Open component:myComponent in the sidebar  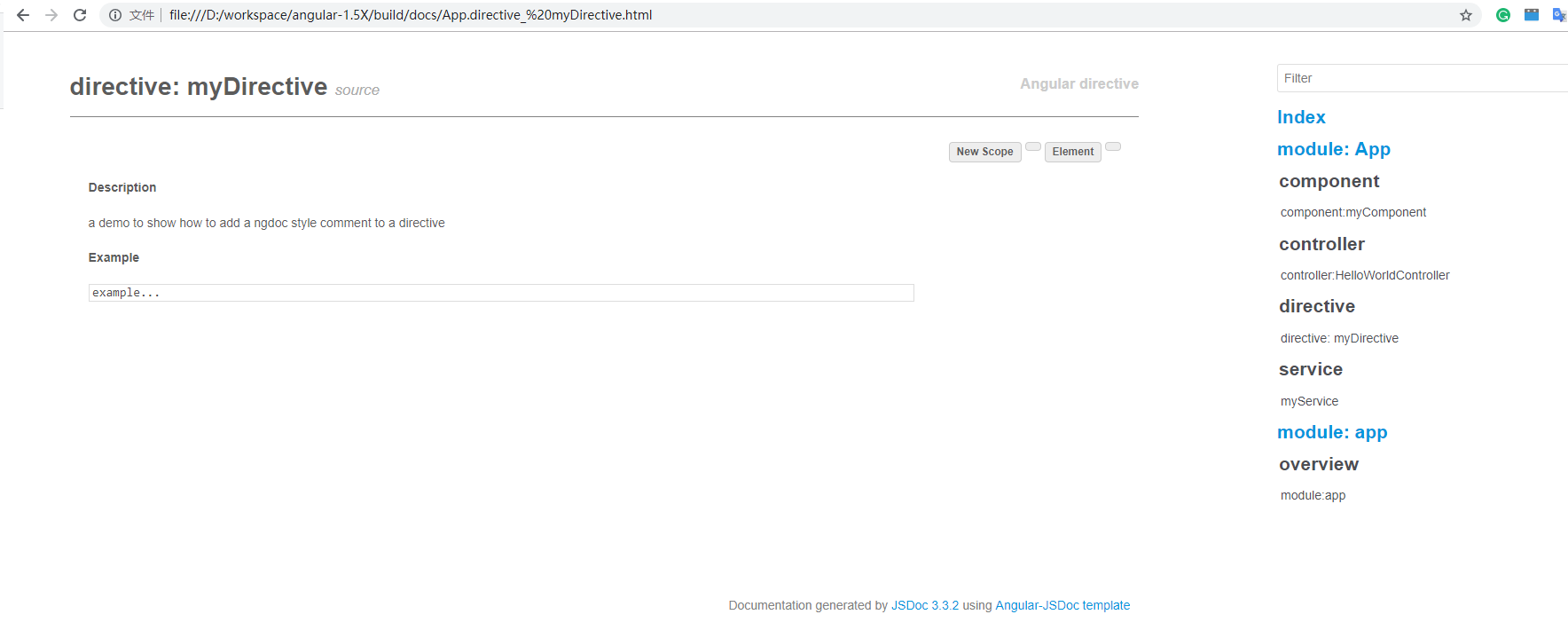coord(1353,212)
